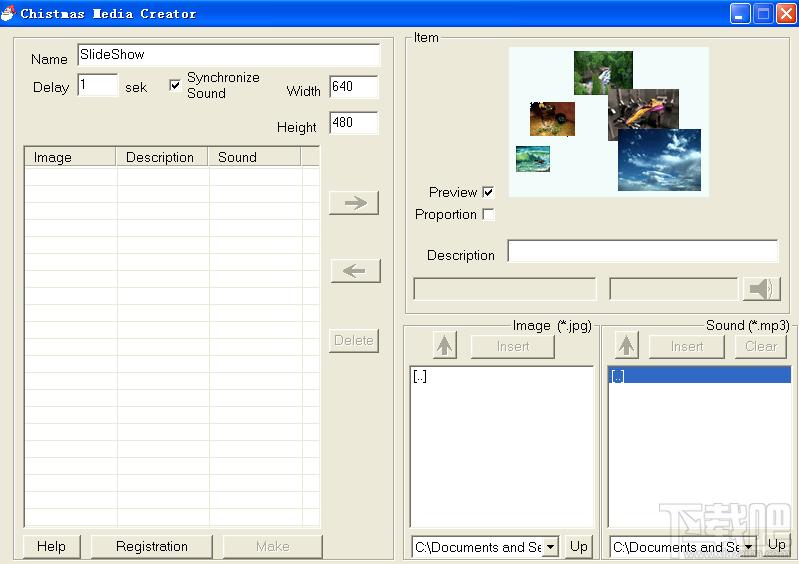Enable the Proportion checkbox

coord(488,214)
